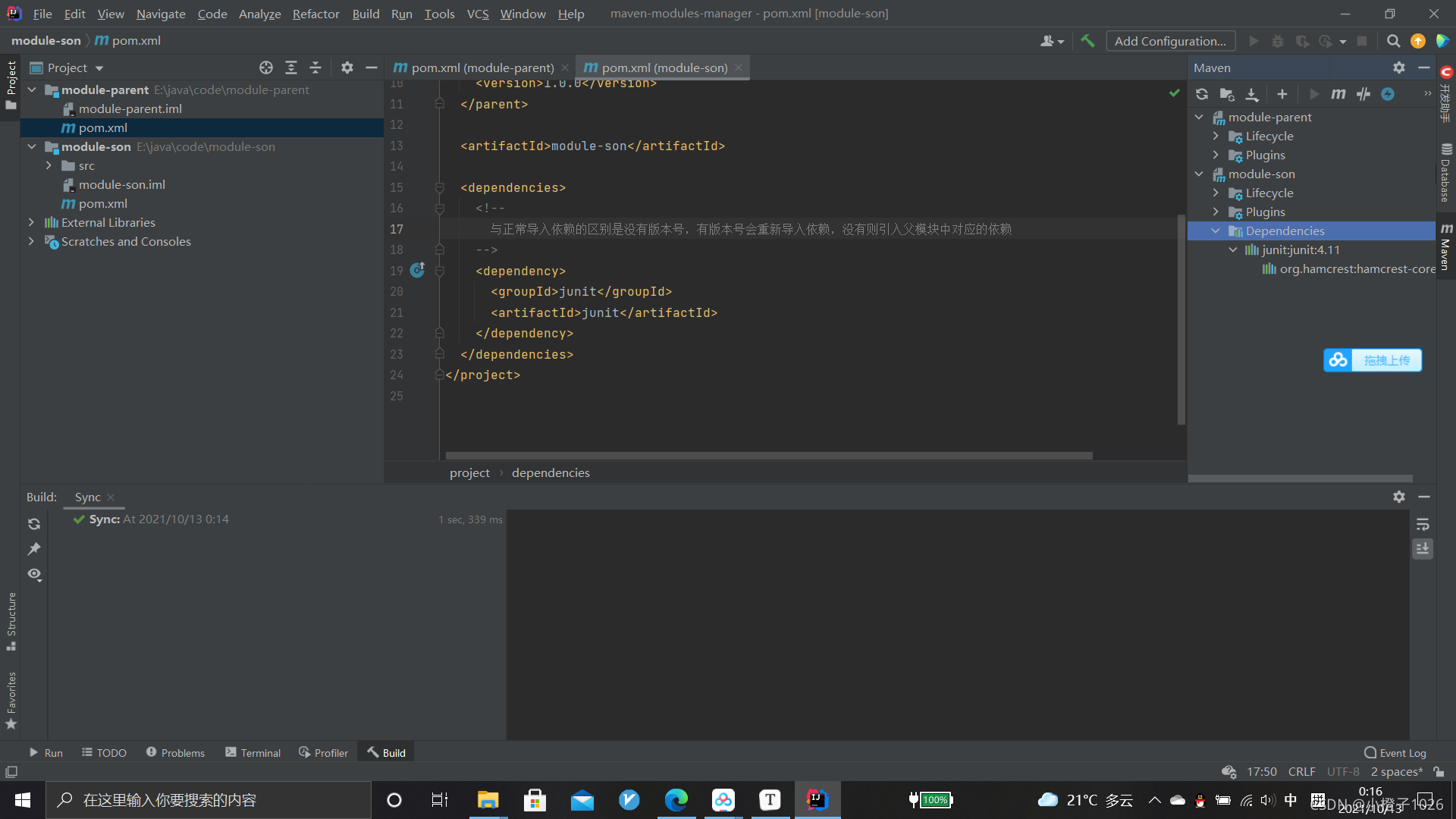Open the user account dropdown icon
This screenshot has height=819, width=1456.
click(x=1053, y=41)
